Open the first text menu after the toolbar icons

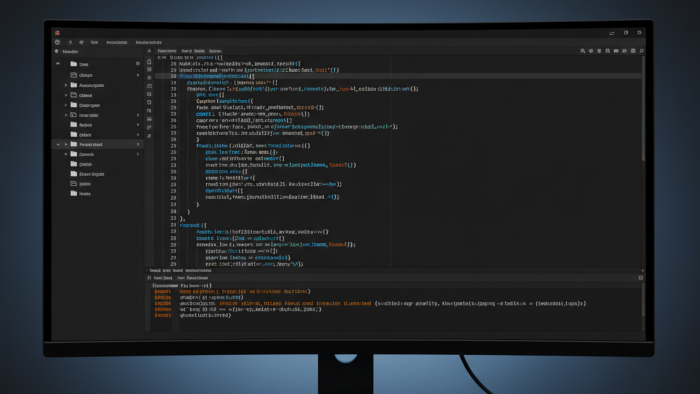pyautogui.click(x=94, y=42)
